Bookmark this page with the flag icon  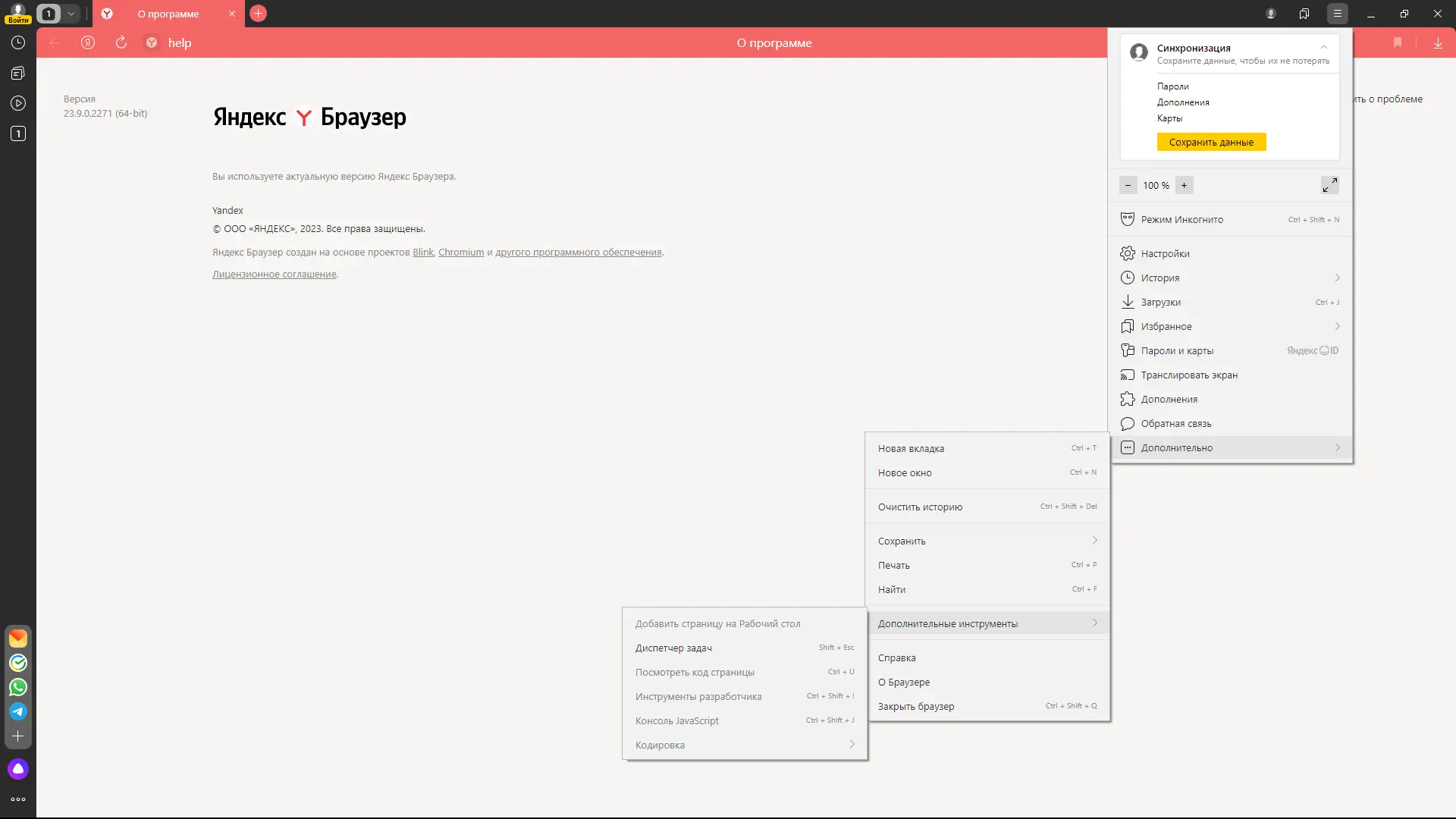[x=1398, y=42]
